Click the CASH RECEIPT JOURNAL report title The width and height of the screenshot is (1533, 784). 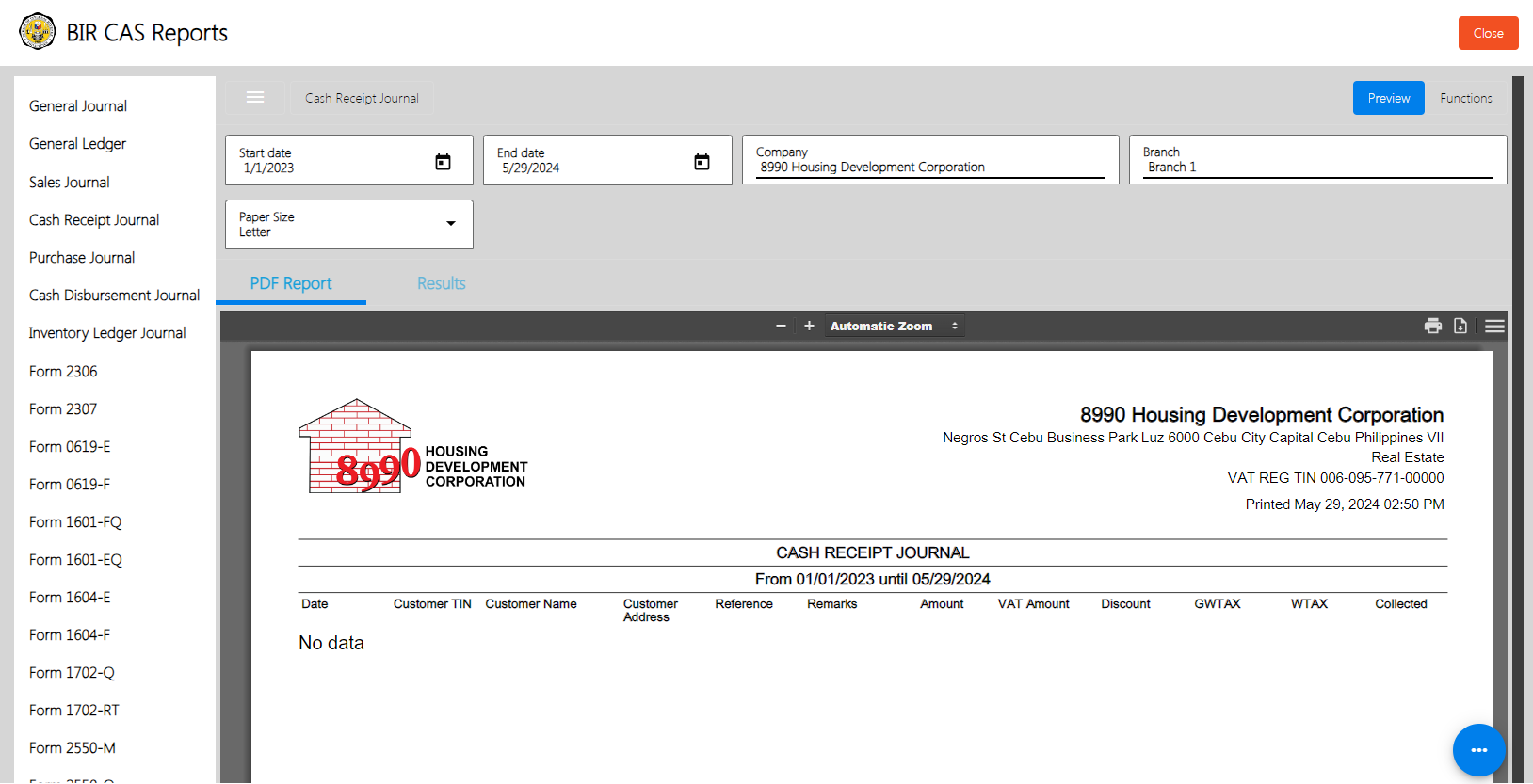pyautogui.click(x=872, y=552)
